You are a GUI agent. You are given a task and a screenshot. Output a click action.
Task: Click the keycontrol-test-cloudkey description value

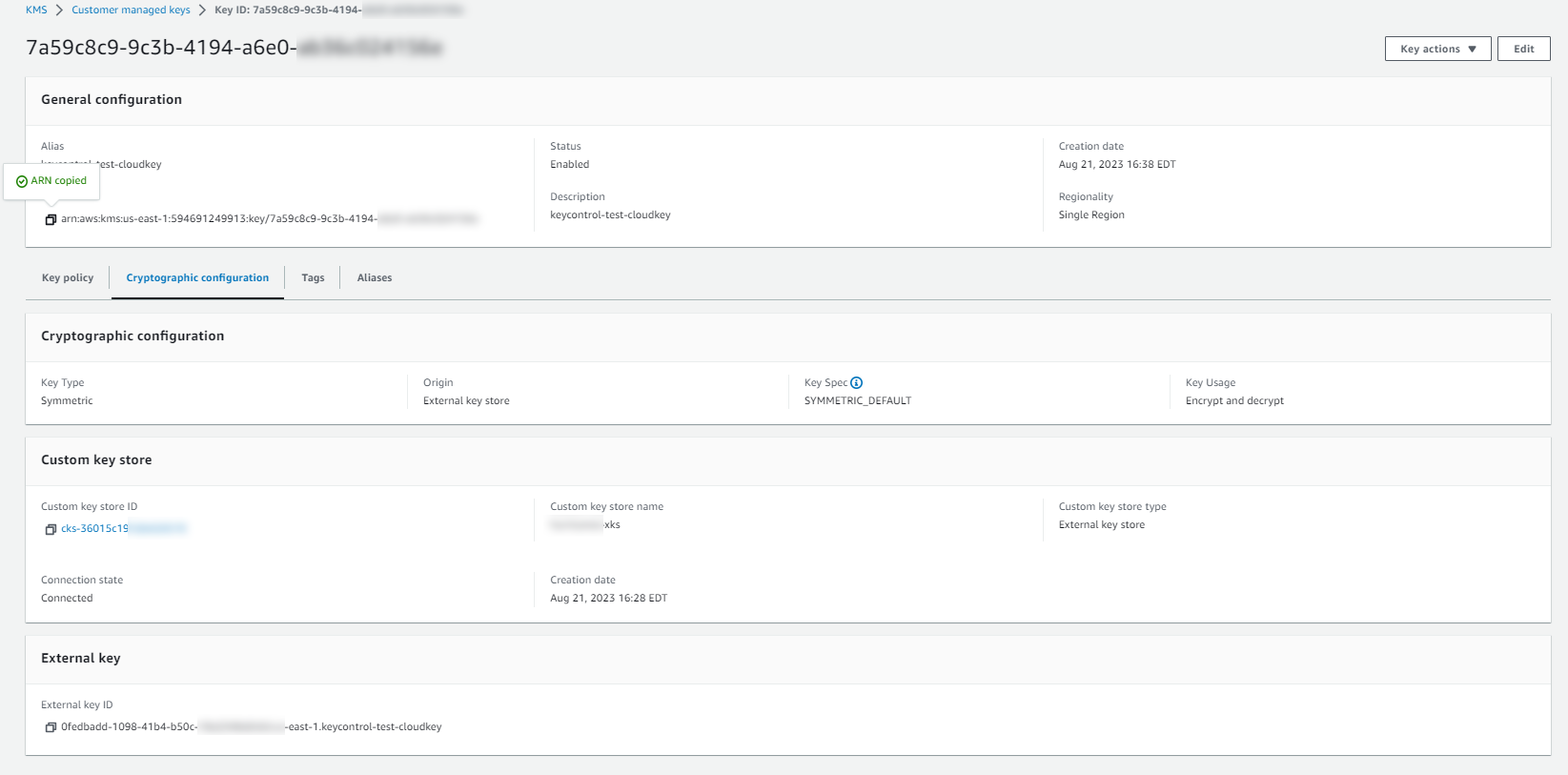click(x=610, y=214)
